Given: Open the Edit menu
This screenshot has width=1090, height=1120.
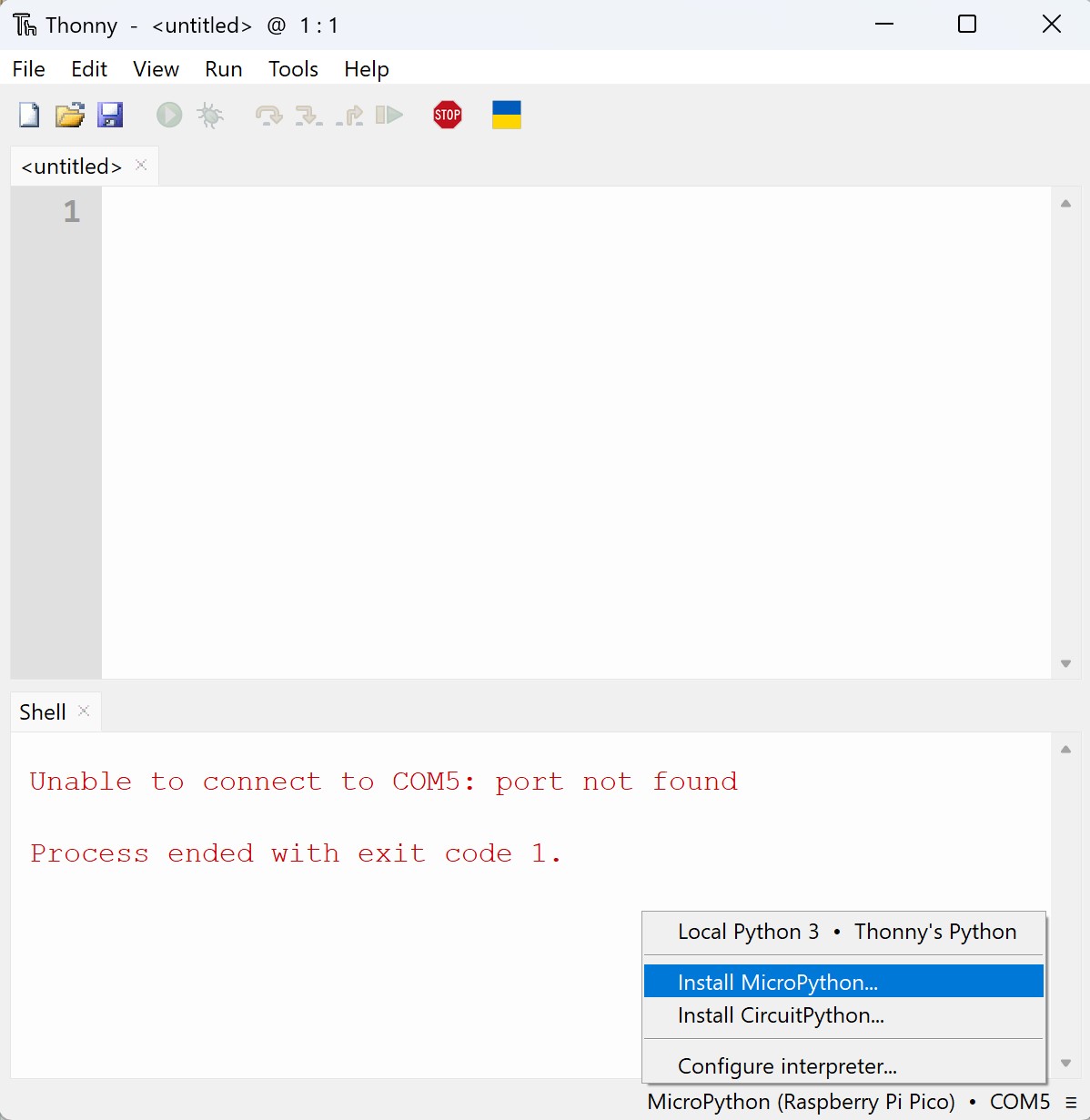Looking at the screenshot, I should click(x=89, y=69).
